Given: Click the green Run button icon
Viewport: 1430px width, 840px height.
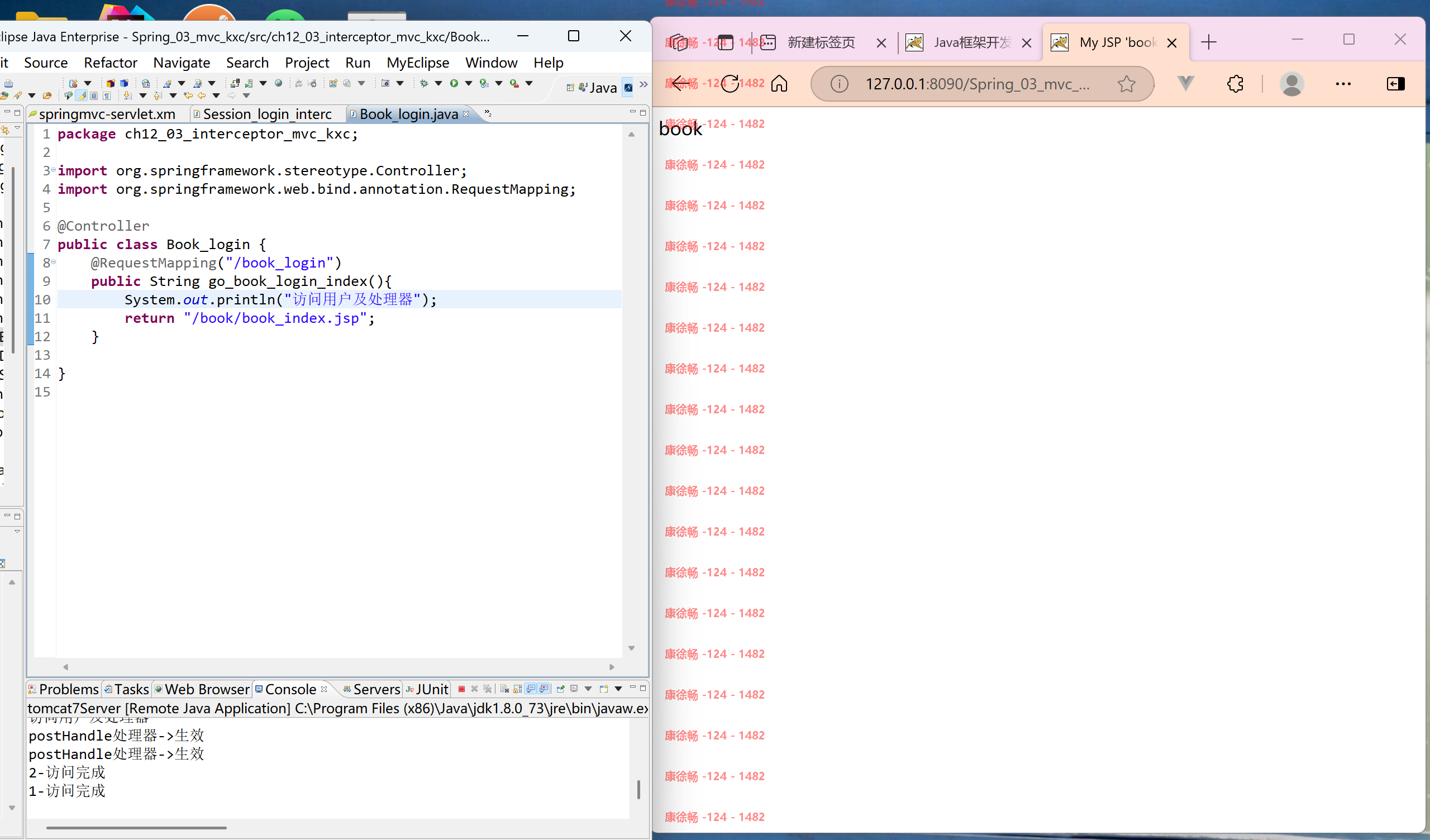Looking at the screenshot, I should click(x=454, y=83).
